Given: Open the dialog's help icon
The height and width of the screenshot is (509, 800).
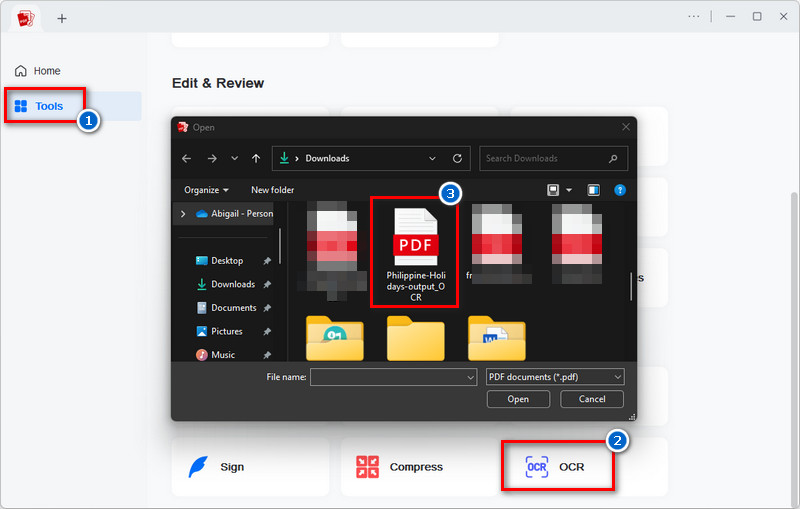Looking at the screenshot, I should point(620,190).
